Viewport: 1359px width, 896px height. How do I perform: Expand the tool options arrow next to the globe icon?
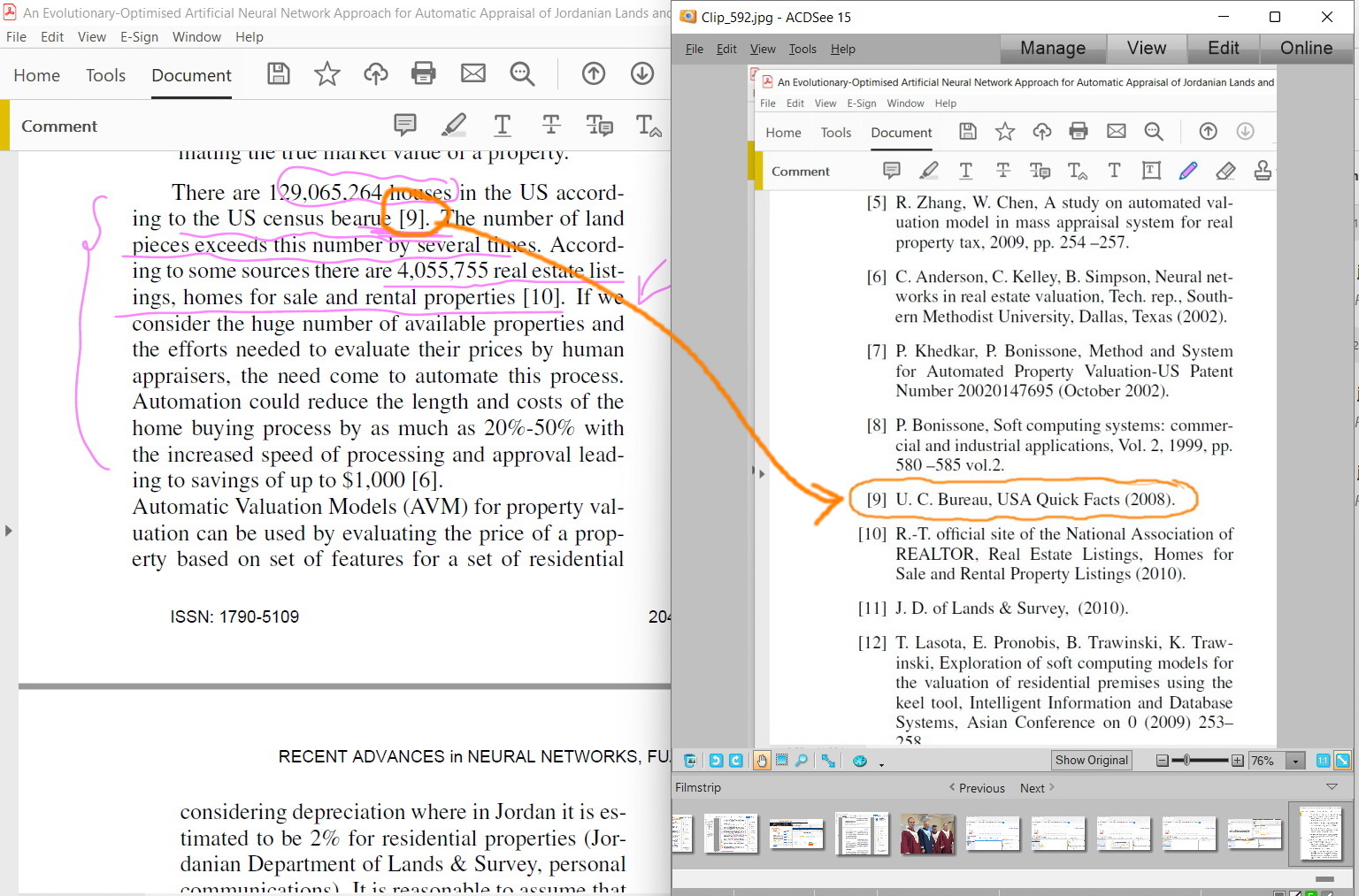(881, 764)
